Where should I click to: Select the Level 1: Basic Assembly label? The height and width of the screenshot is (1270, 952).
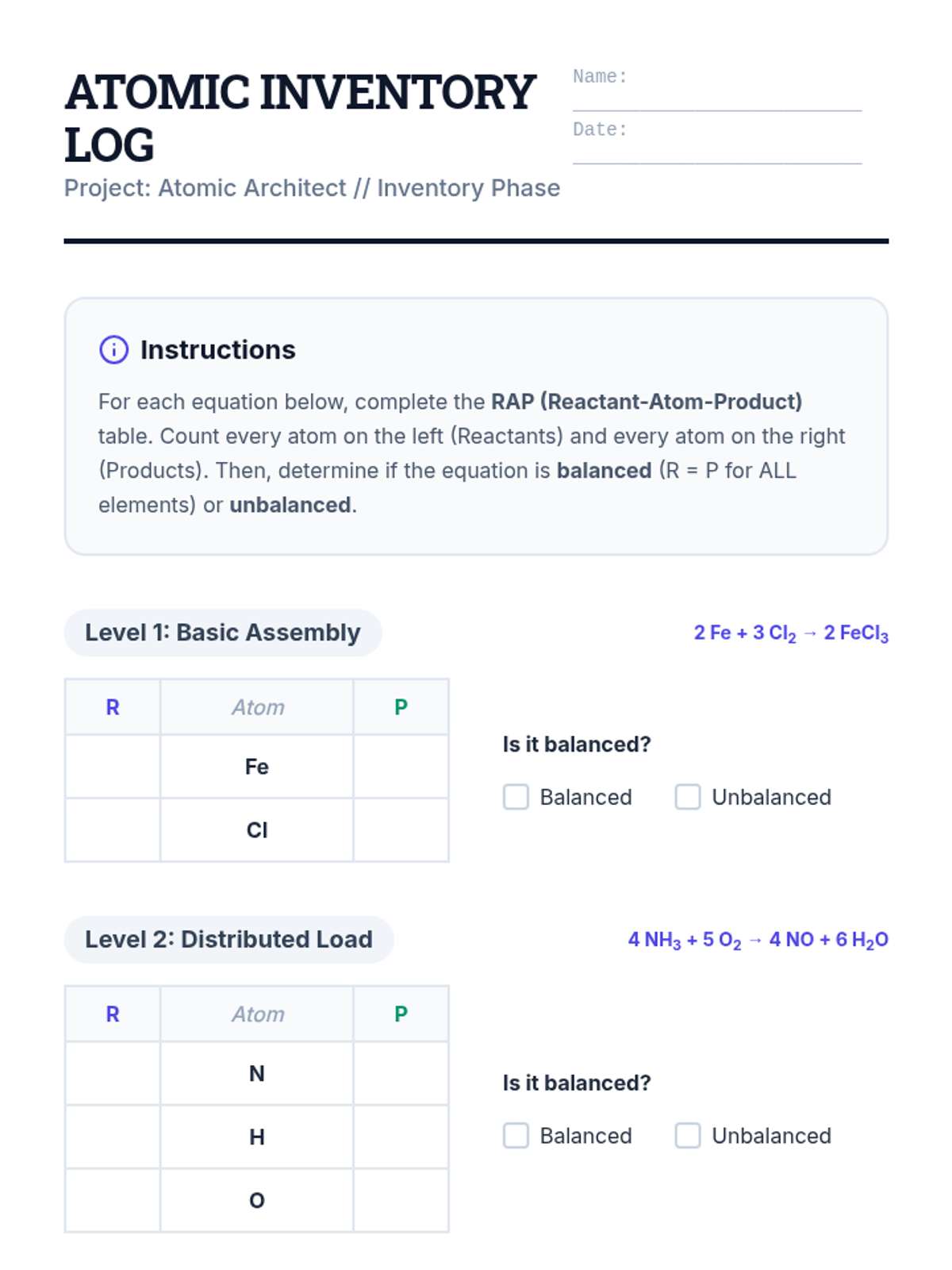(x=223, y=633)
